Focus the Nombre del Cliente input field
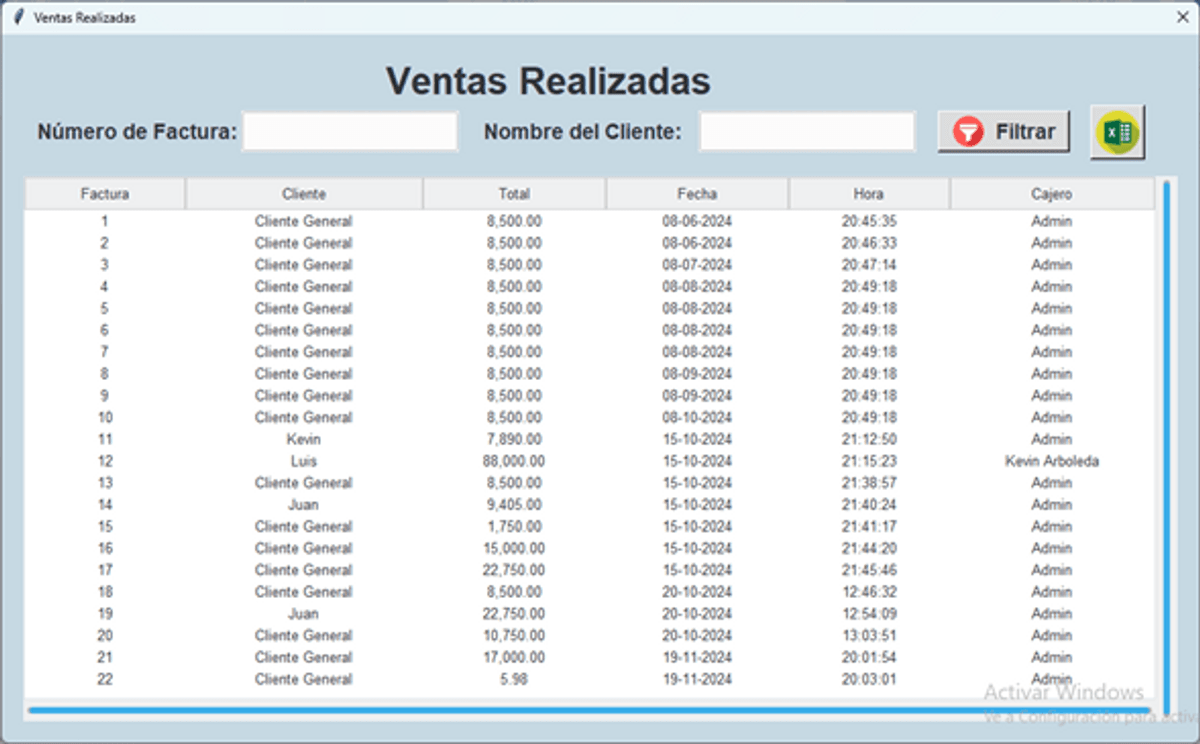 [x=806, y=132]
